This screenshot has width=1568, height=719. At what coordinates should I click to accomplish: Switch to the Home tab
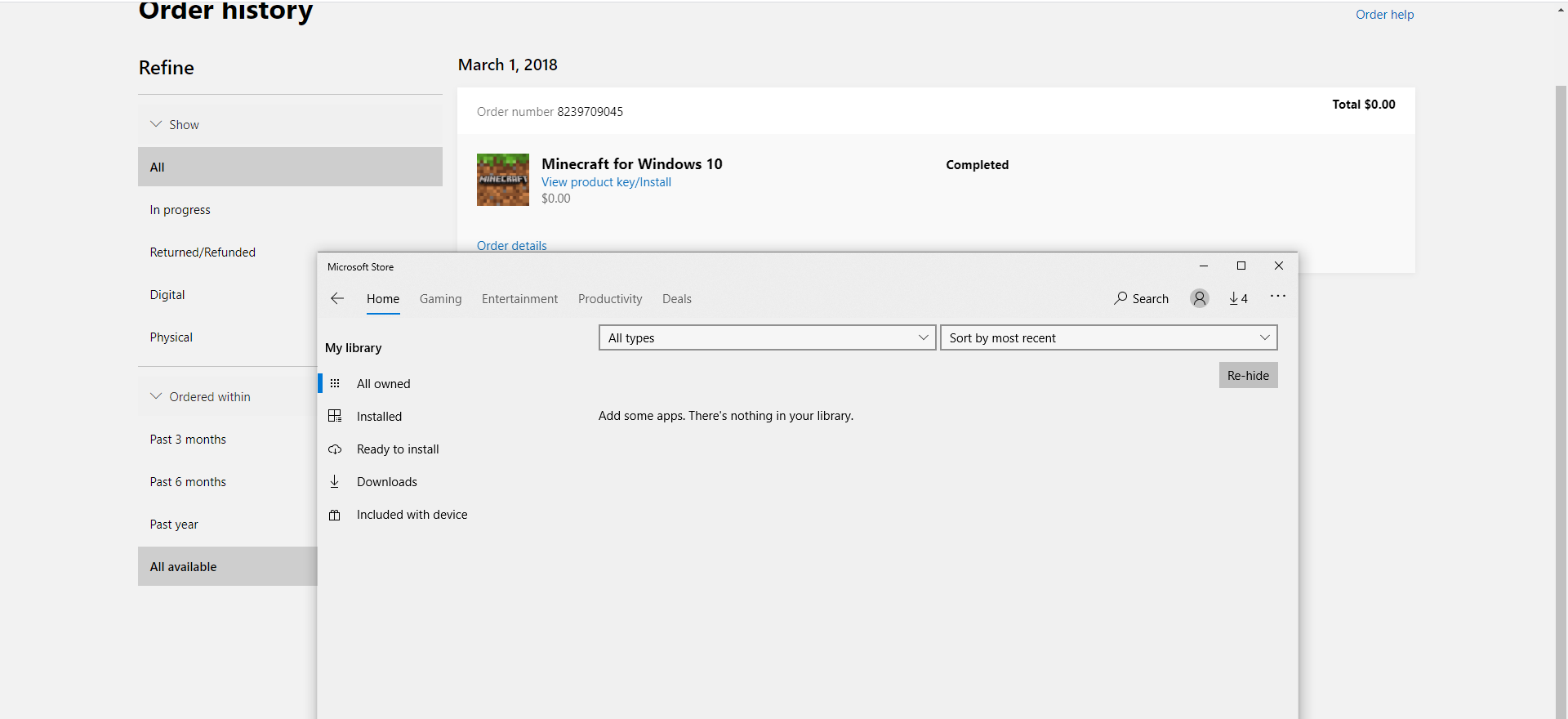[383, 299]
